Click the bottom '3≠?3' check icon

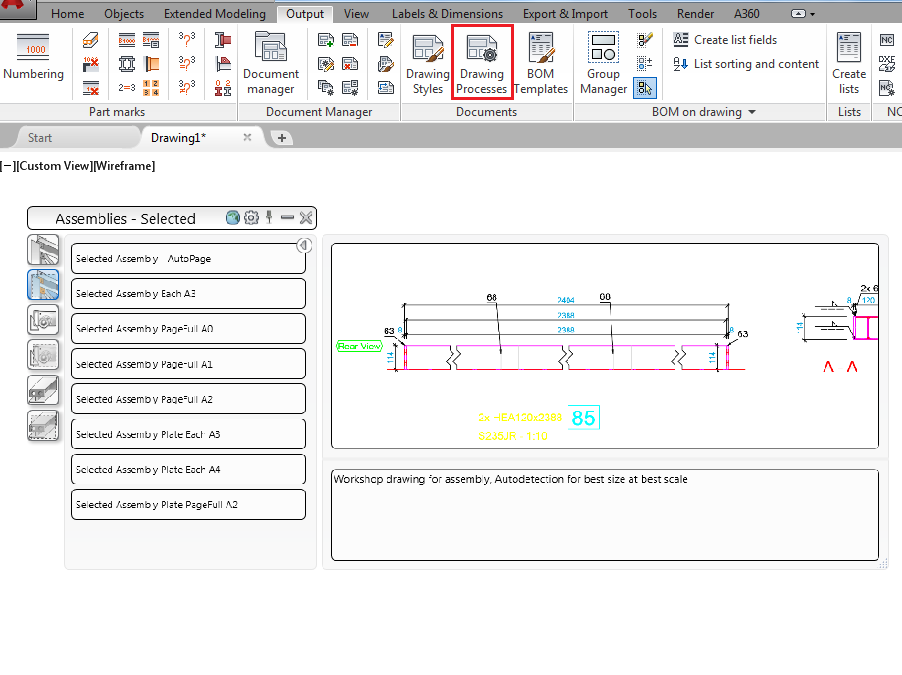click(x=186, y=88)
